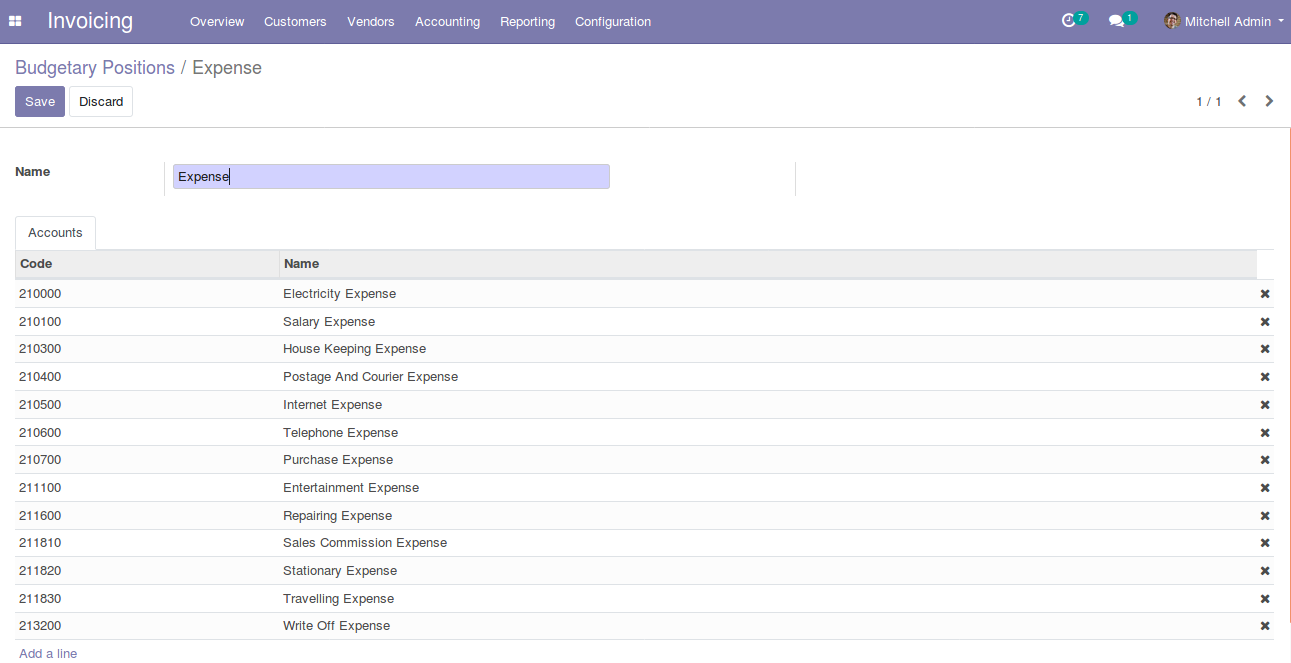Click the Save button
The width and height of the screenshot is (1291, 663).
click(40, 101)
